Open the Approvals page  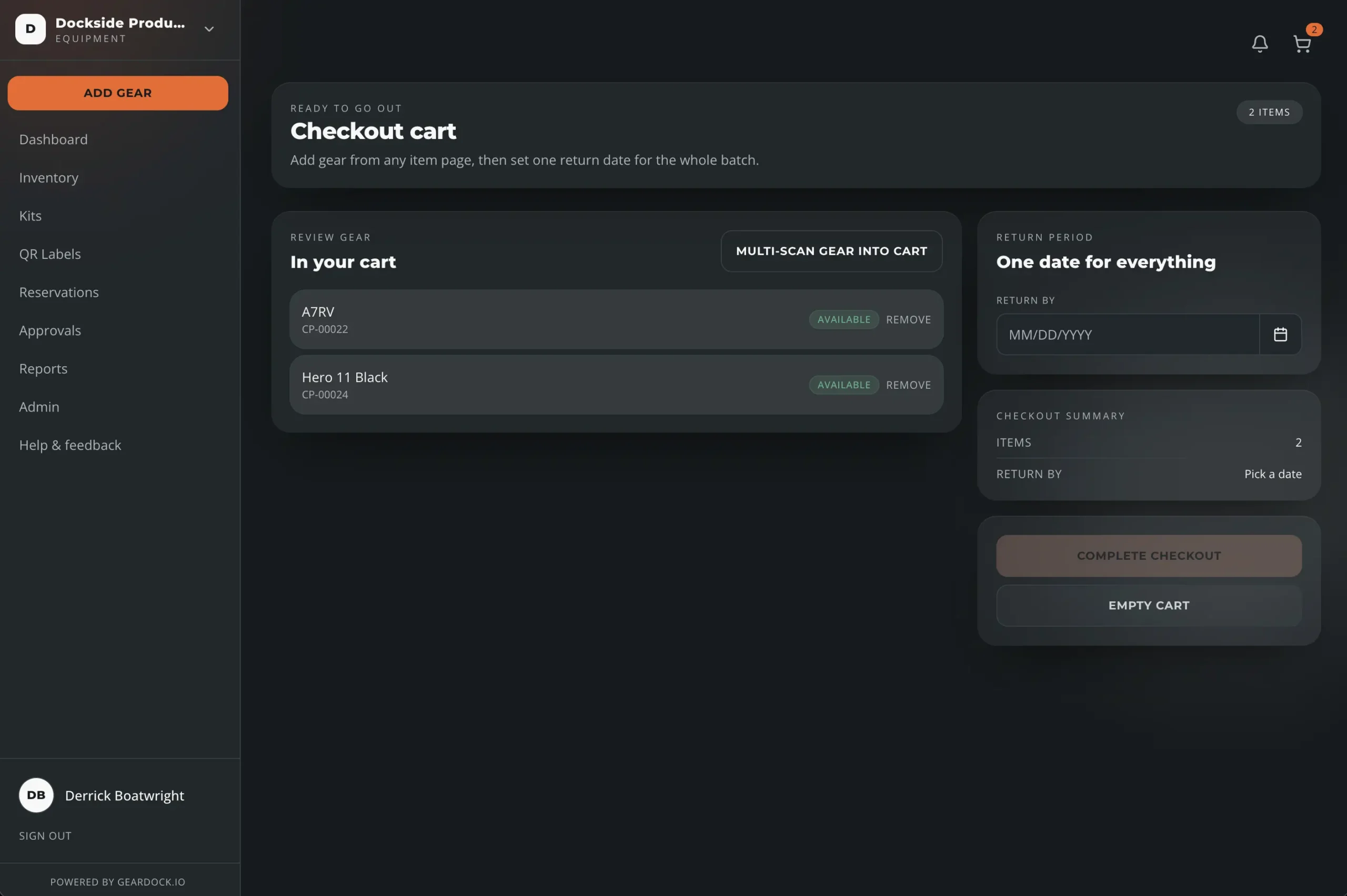click(49, 331)
